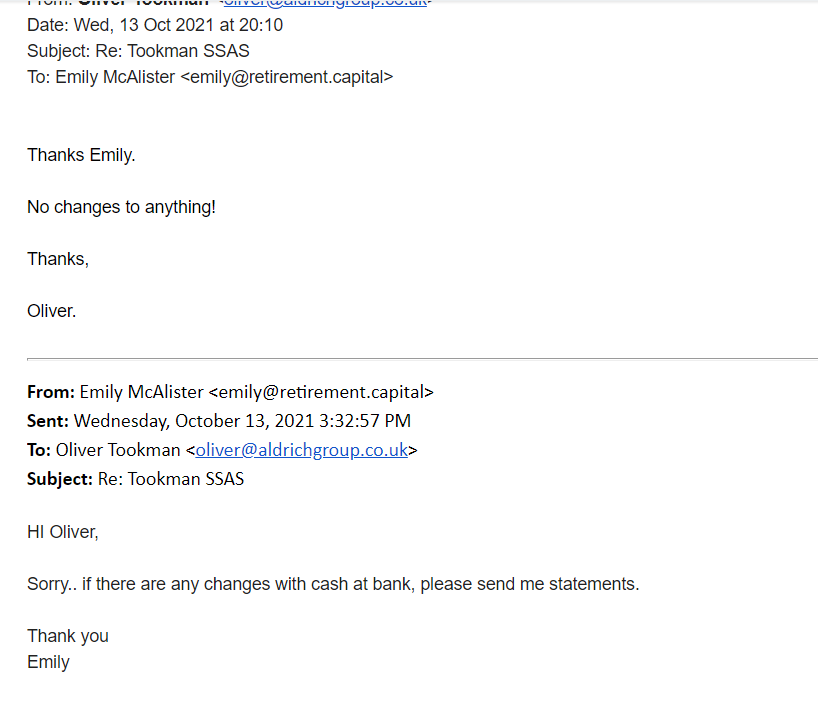Click the timestamp Wednesday, October 13, 2021 3:32:57 PM
This screenshot has width=818, height=701.
[243, 421]
